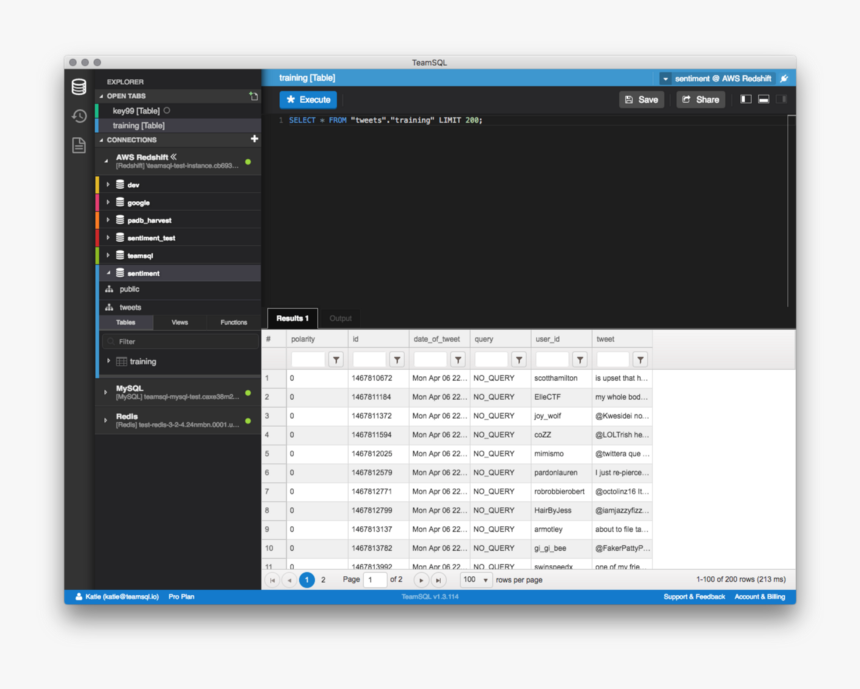This screenshot has width=860, height=689.
Task: Open a new tab using the icon beside OPEN TABS
Action: click(x=254, y=96)
